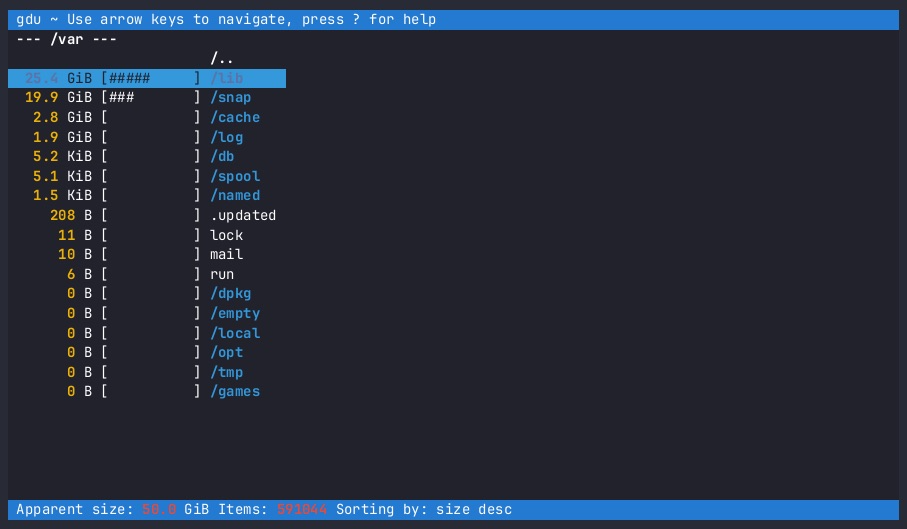Screen dimensions: 907x529
Task: Click the run entry in list
Action: [223, 274]
